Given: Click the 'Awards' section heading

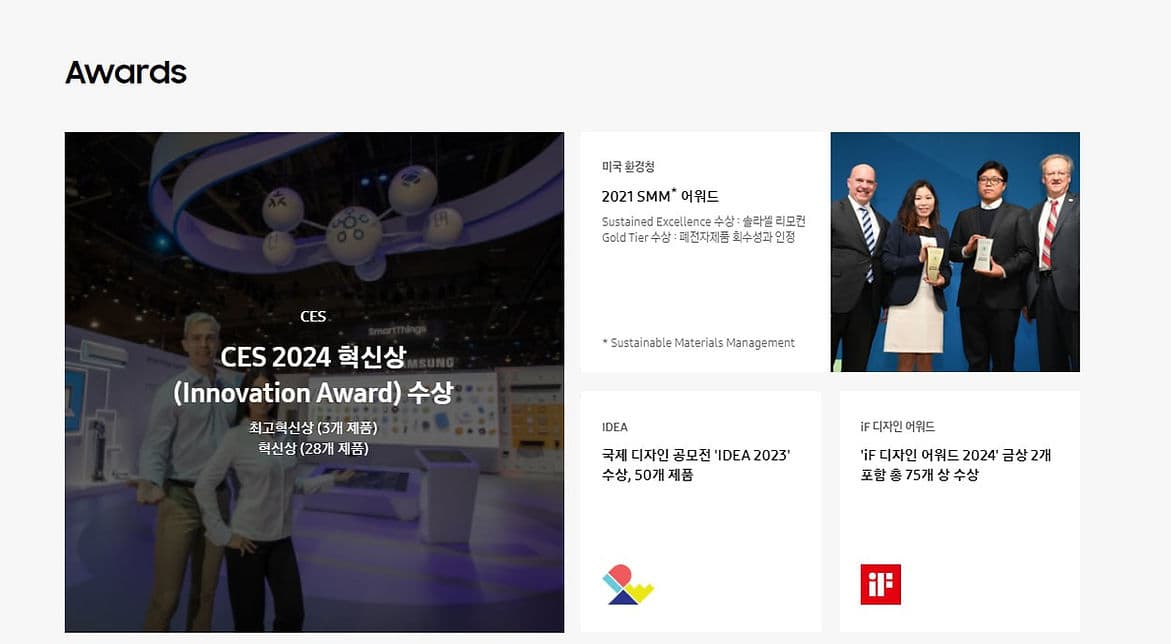Looking at the screenshot, I should pos(126,72).
